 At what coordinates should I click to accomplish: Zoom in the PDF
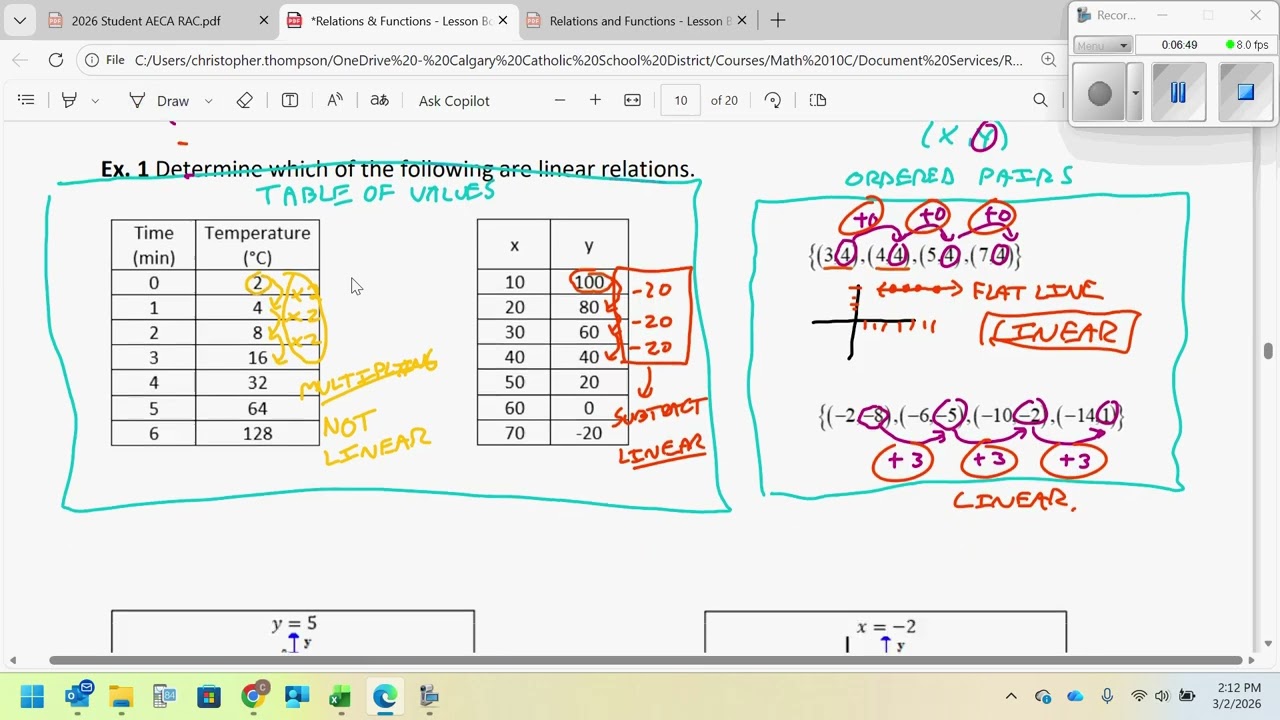tap(596, 100)
